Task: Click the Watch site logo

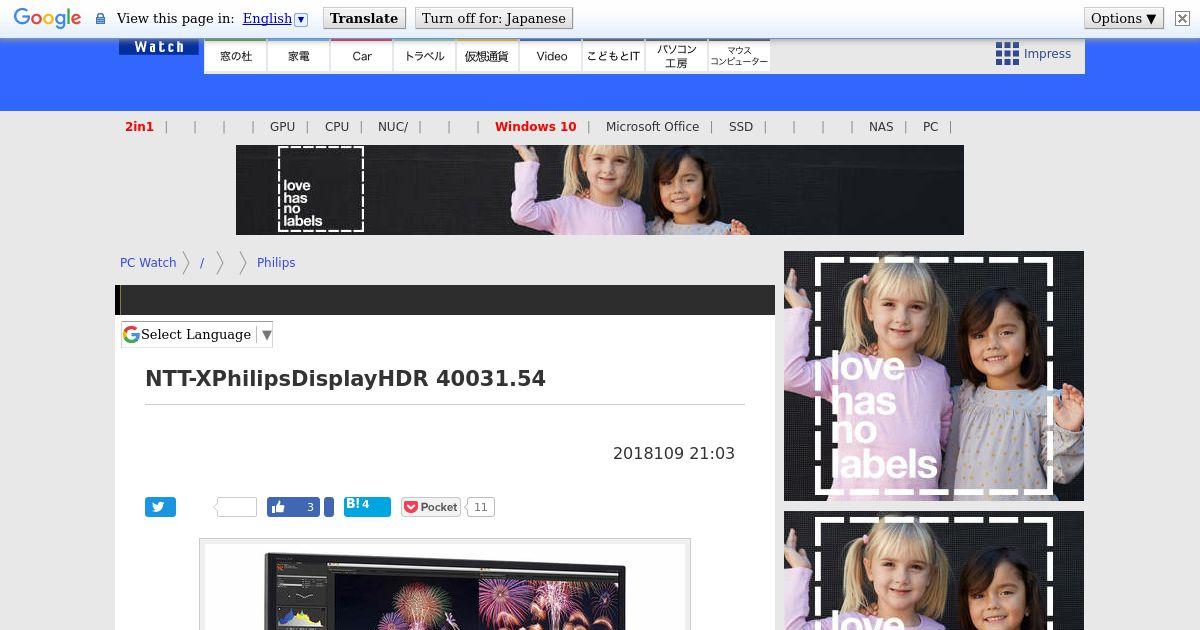Action: [x=159, y=47]
